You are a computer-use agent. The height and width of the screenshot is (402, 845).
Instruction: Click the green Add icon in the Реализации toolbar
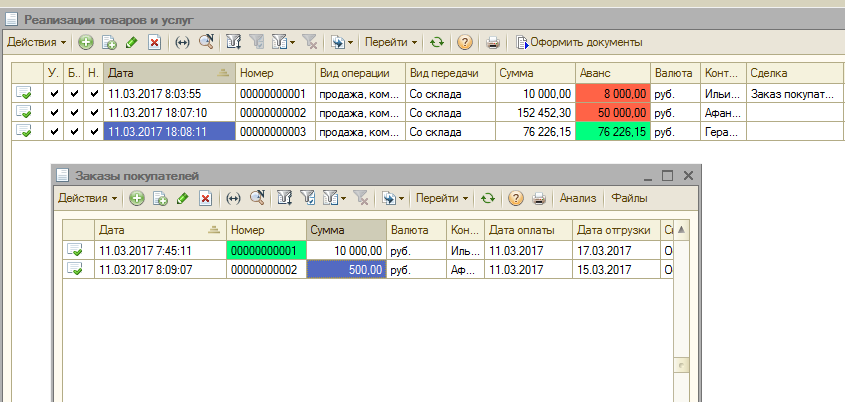86,42
